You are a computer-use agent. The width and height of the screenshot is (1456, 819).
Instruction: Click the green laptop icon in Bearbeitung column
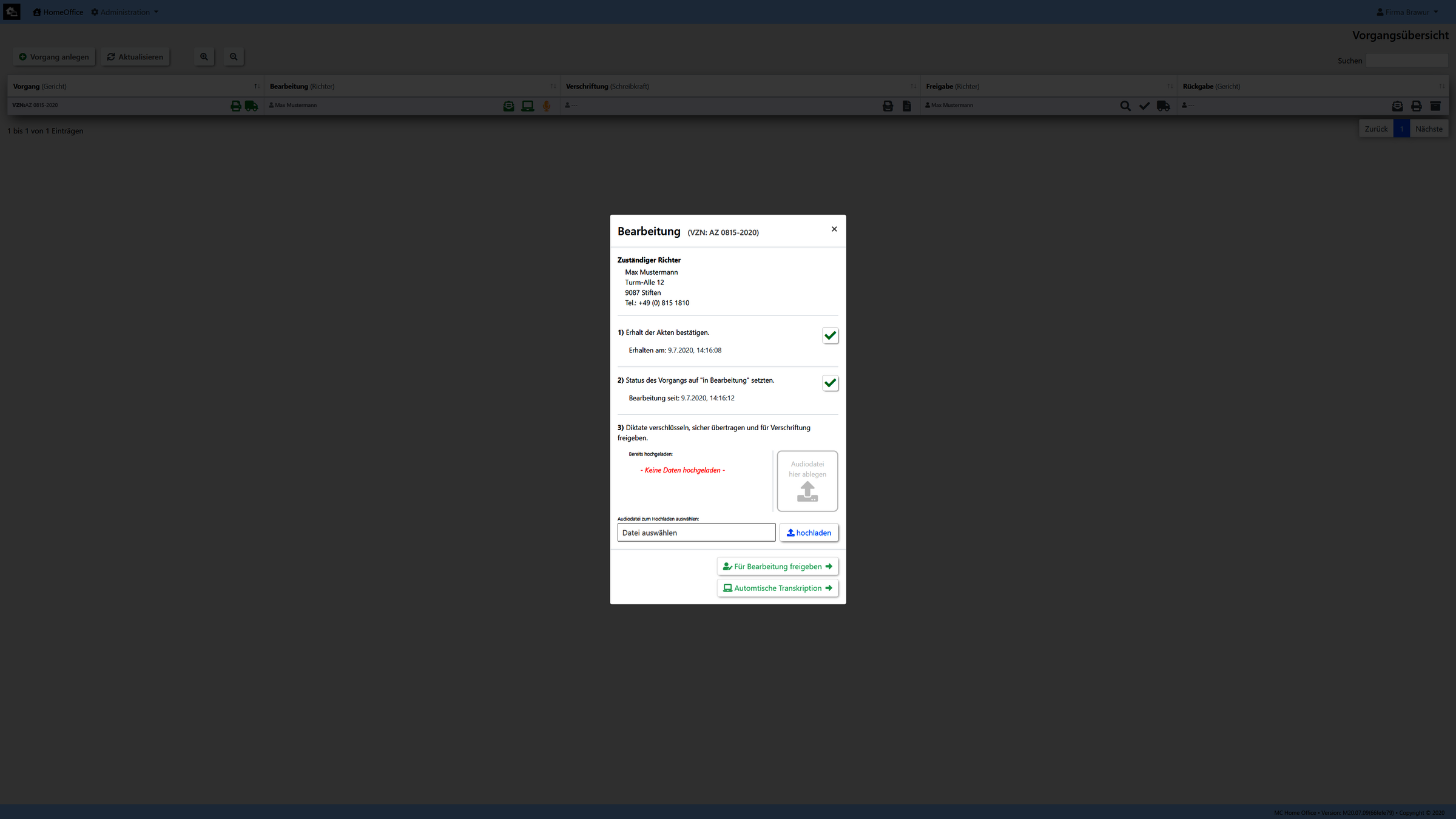tap(527, 106)
